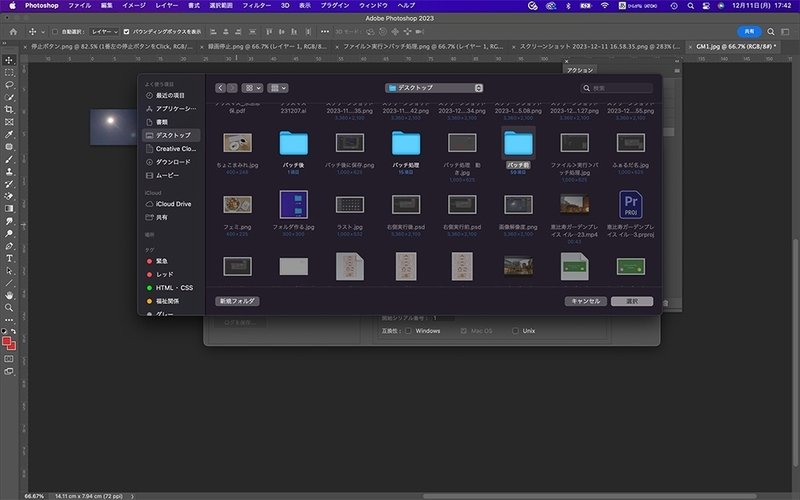
Task: Open grouping options dropdown in dialog
Action: [278, 88]
